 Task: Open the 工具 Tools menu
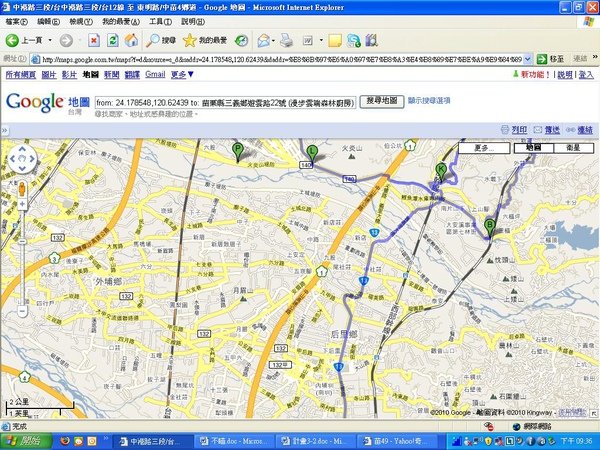click(x=160, y=22)
